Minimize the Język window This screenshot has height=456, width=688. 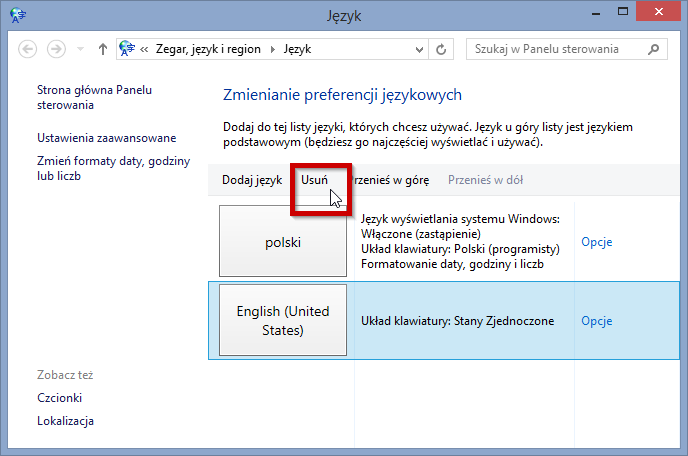click(595, 13)
